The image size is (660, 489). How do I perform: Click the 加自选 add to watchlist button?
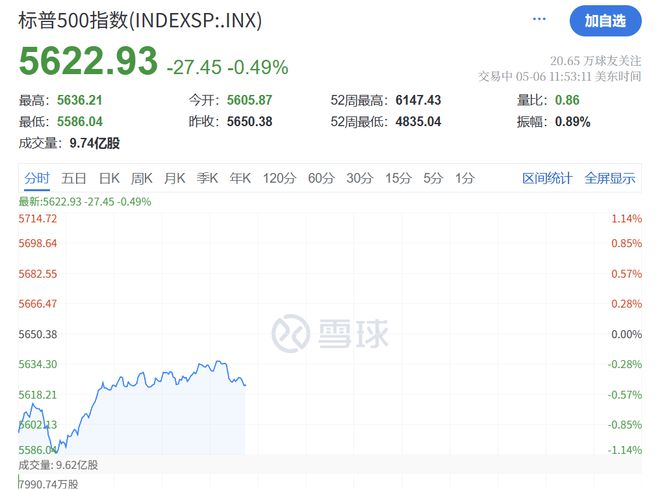pos(605,21)
